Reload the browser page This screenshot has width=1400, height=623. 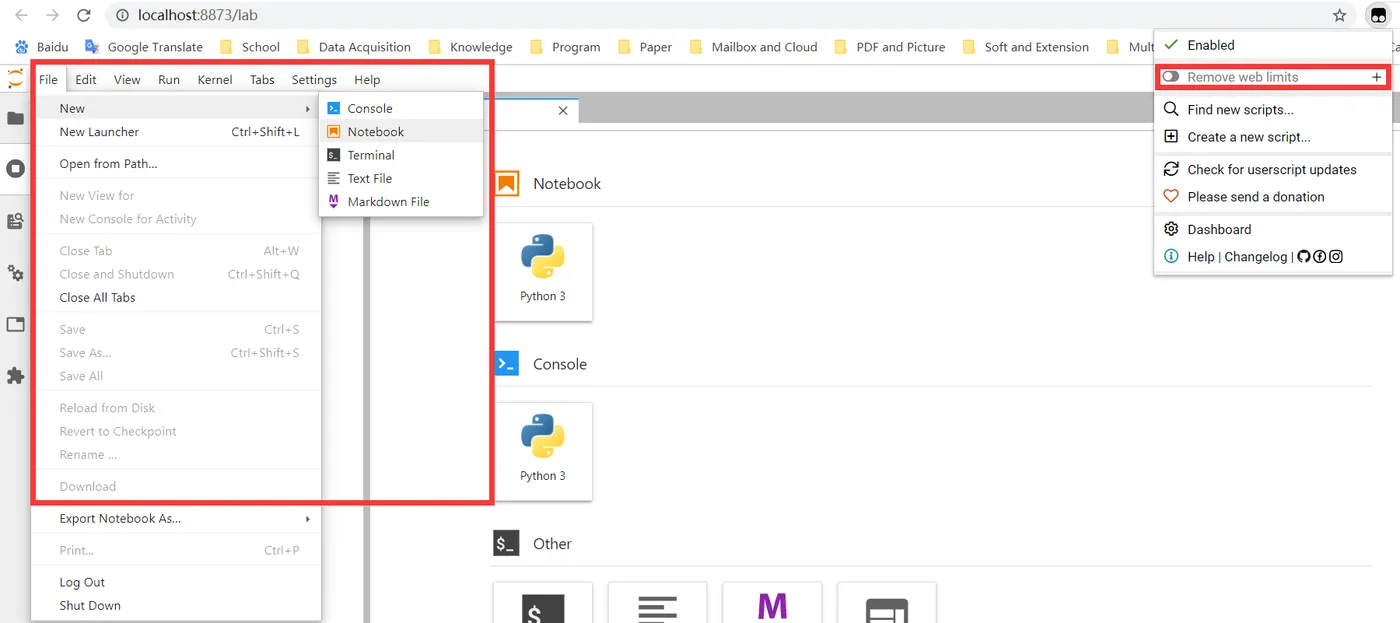(x=84, y=16)
